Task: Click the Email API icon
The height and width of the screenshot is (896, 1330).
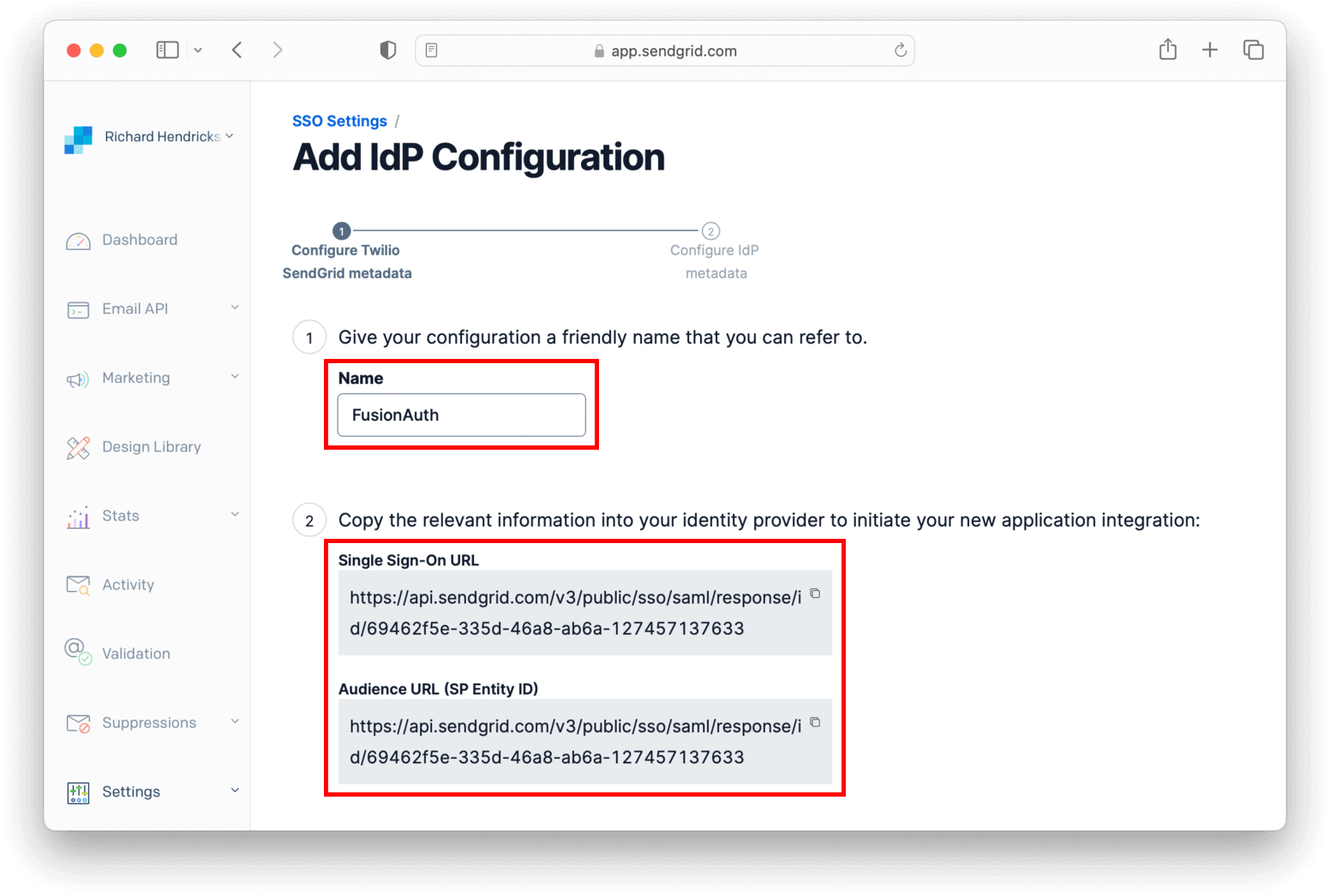Action: pyautogui.click(x=78, y=310)
